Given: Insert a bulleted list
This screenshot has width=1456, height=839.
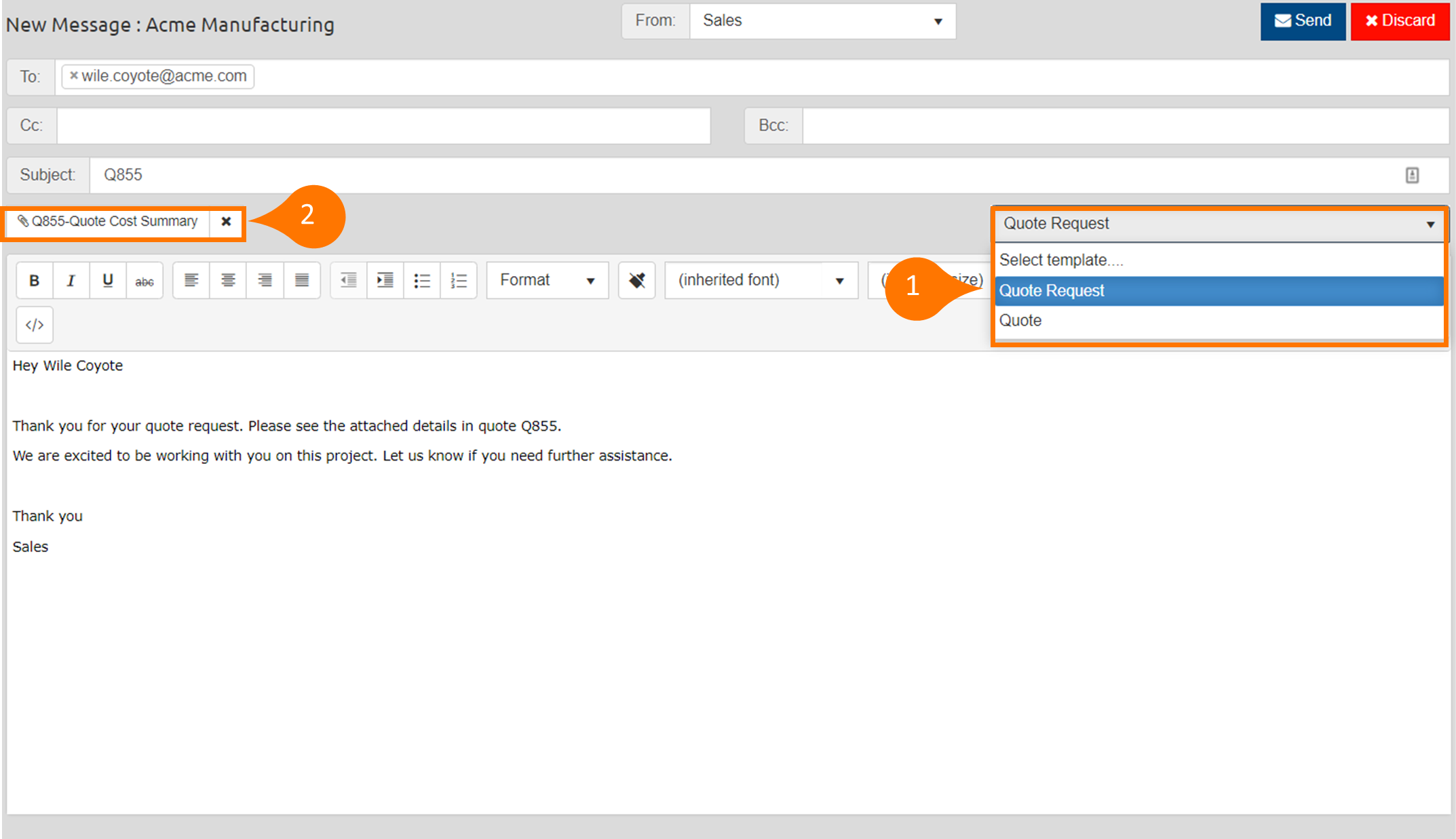Looking at the screenshot, I should point(422,280).
